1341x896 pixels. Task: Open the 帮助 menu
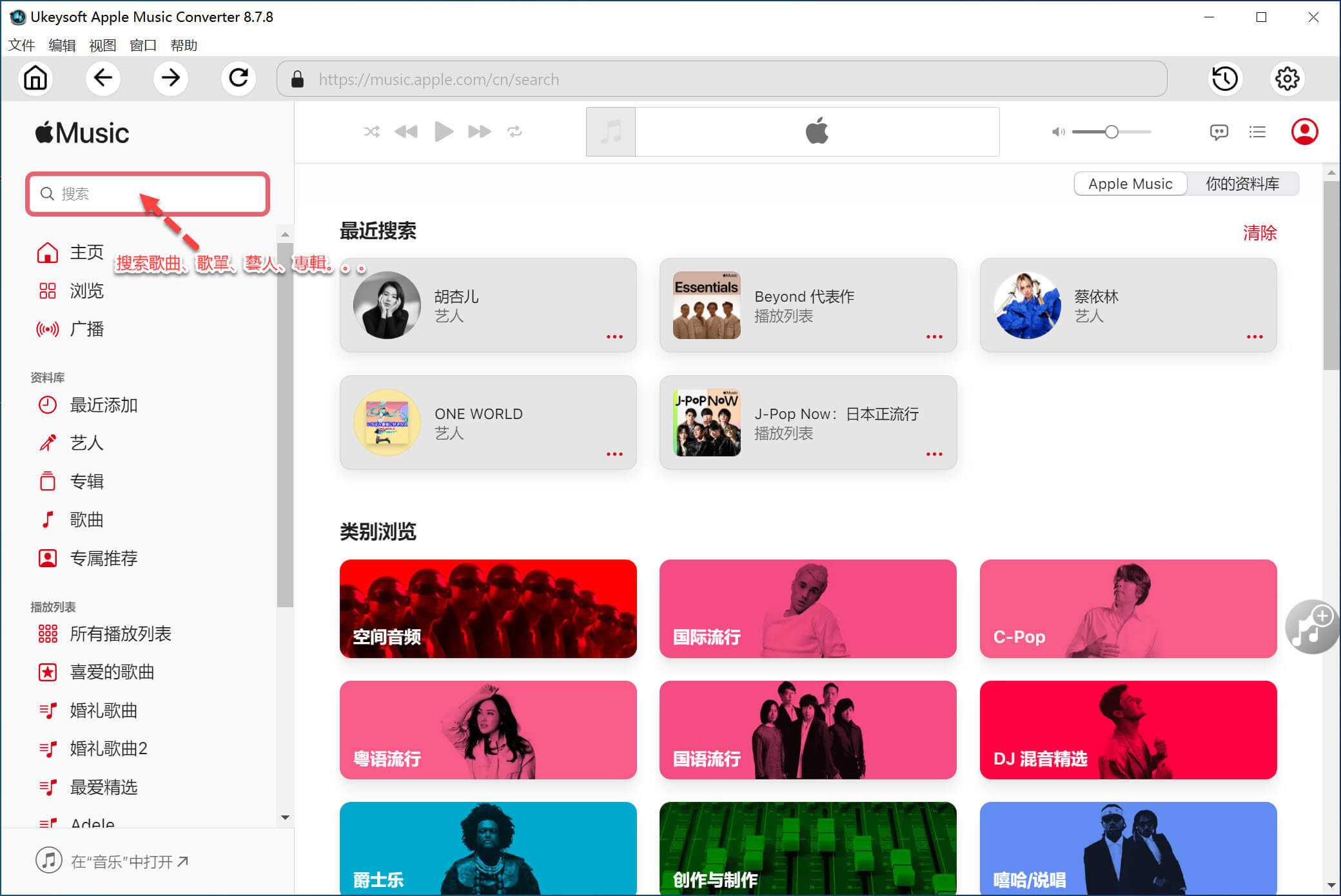[x=184, y=45]
